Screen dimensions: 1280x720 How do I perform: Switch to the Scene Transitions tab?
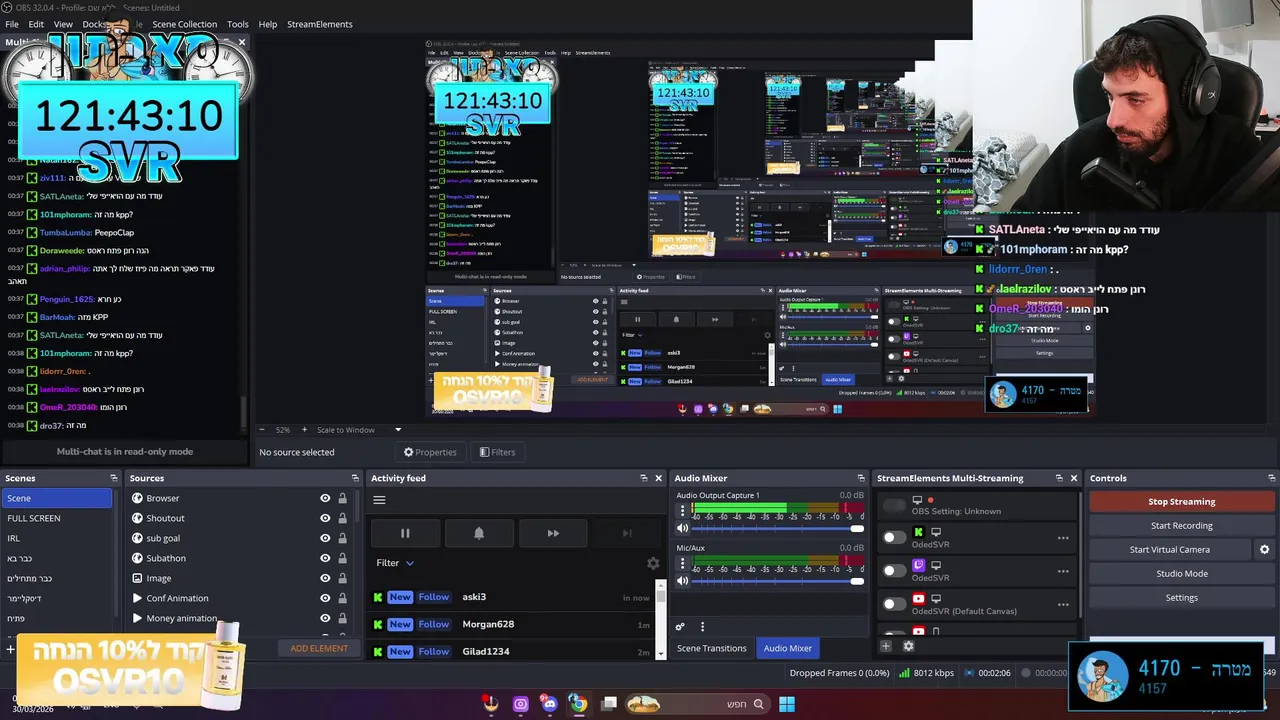712,648
